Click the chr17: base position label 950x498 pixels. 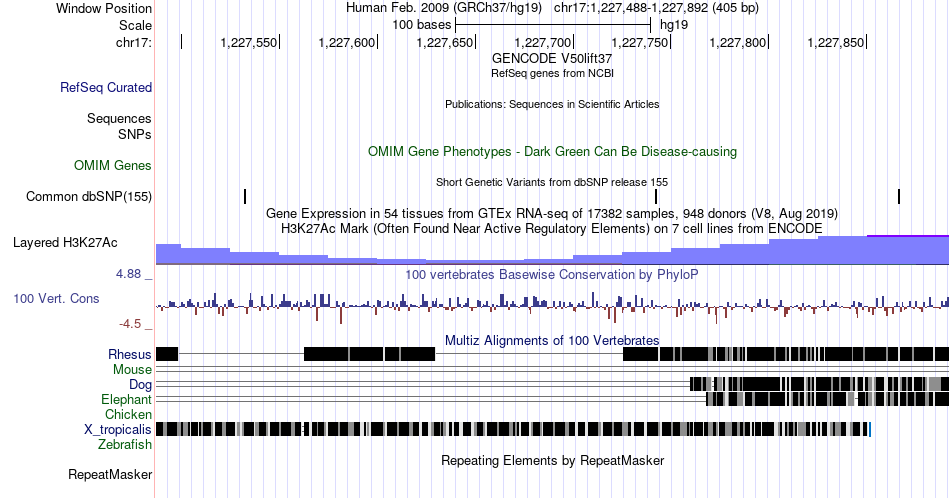coord(134,42)
